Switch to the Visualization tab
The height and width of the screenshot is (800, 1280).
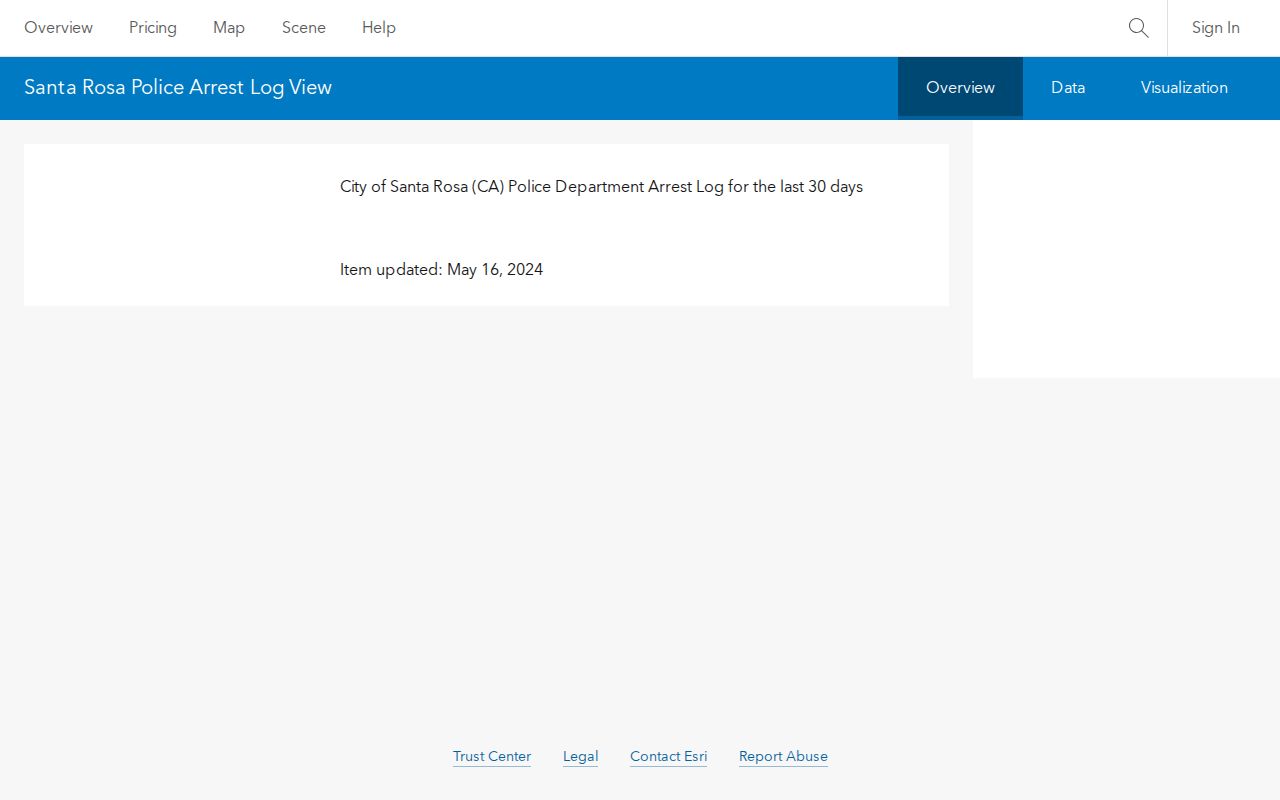(x=1184, y=87)
